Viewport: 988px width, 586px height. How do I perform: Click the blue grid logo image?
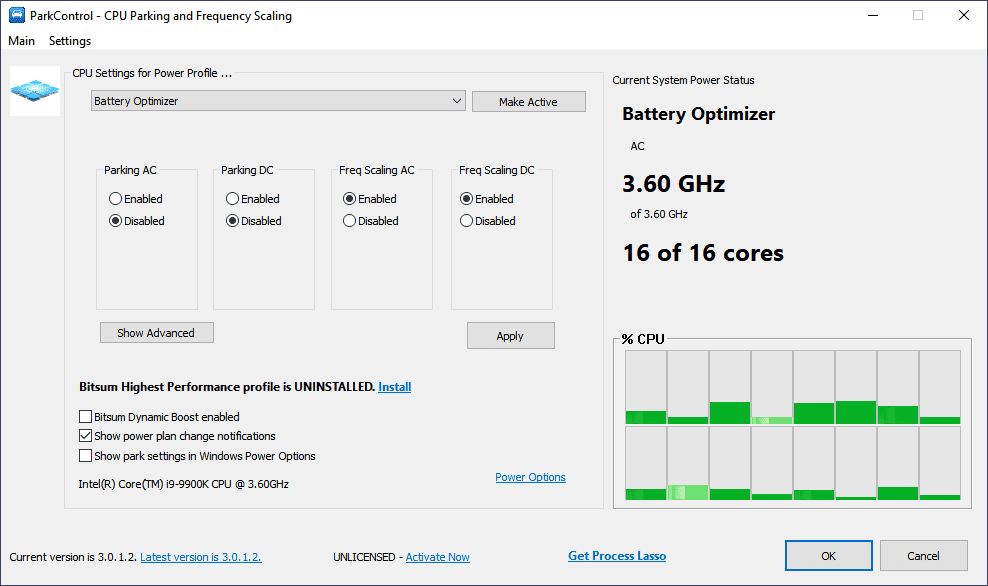tap(35, 91)
